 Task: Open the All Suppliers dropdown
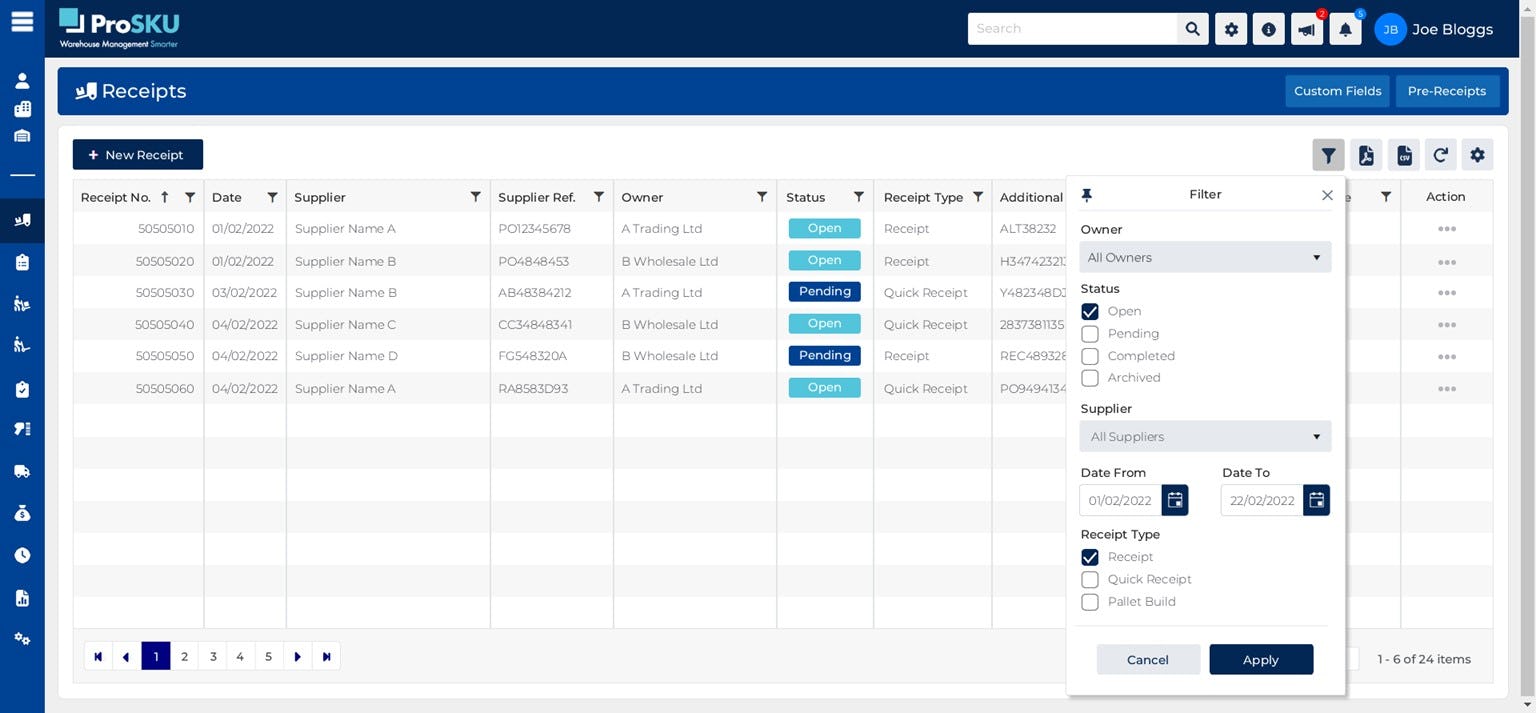1204,436
